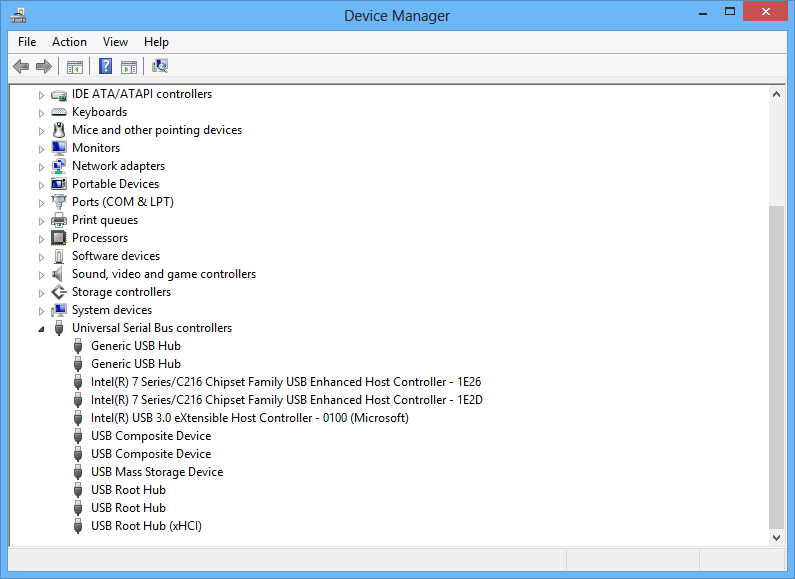Click the Intel USB 3.0 eXtensible Host Controller icon
This screenshot has width=795, height=579.
click(78, 418)
